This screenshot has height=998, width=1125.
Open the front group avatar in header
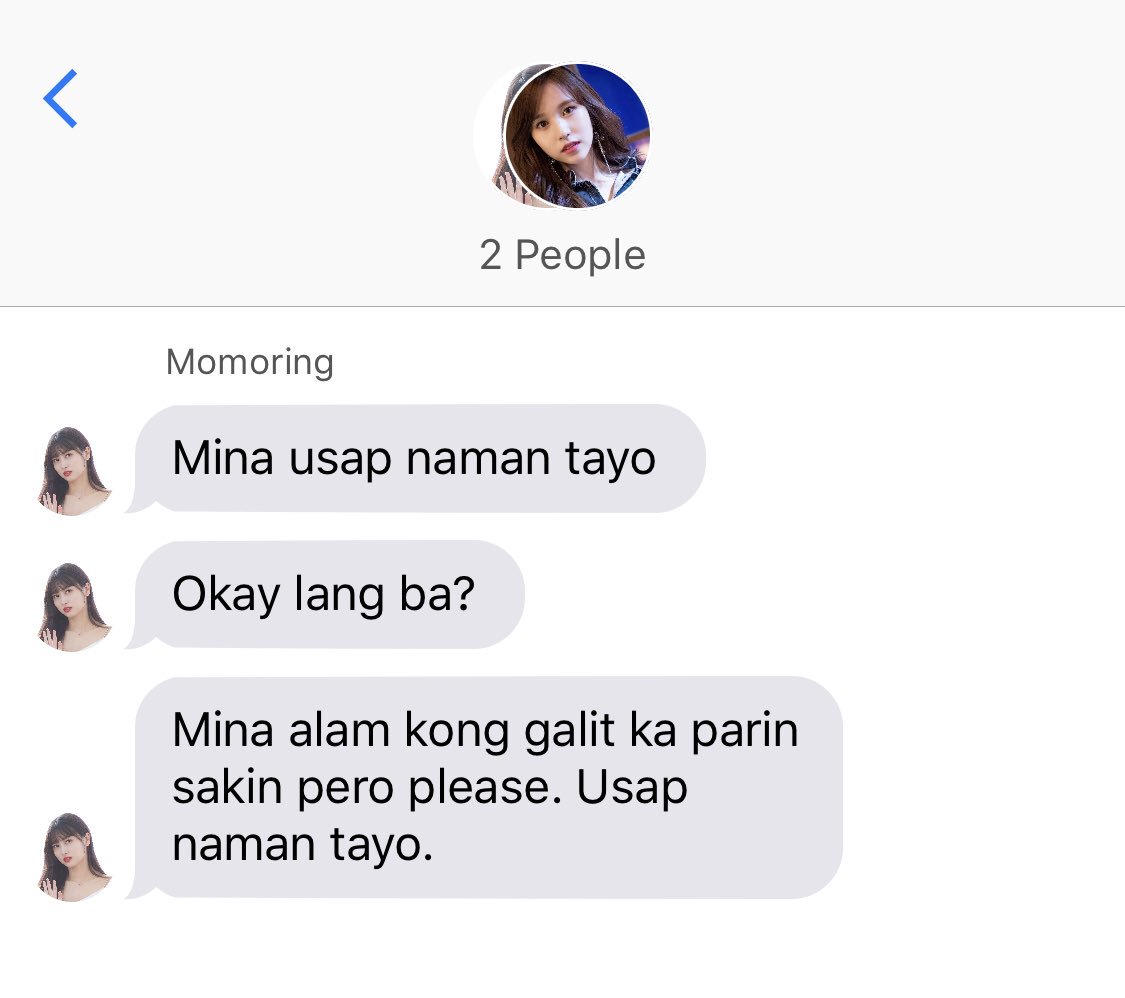coord(578,136)
